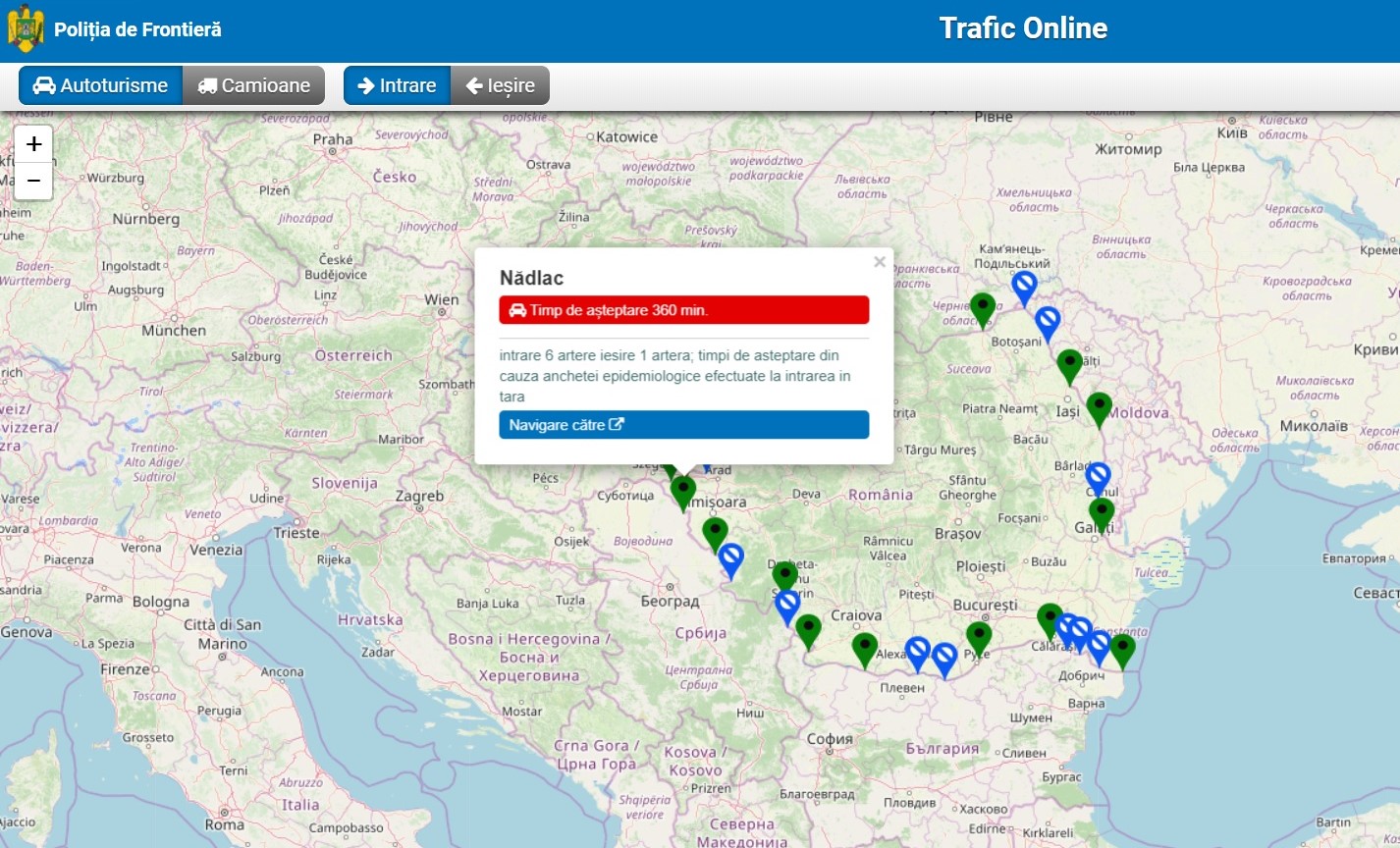Zoom out of the map
Image resolution: width=1400 pixels, height=848 pixels.
coord(33,181)
